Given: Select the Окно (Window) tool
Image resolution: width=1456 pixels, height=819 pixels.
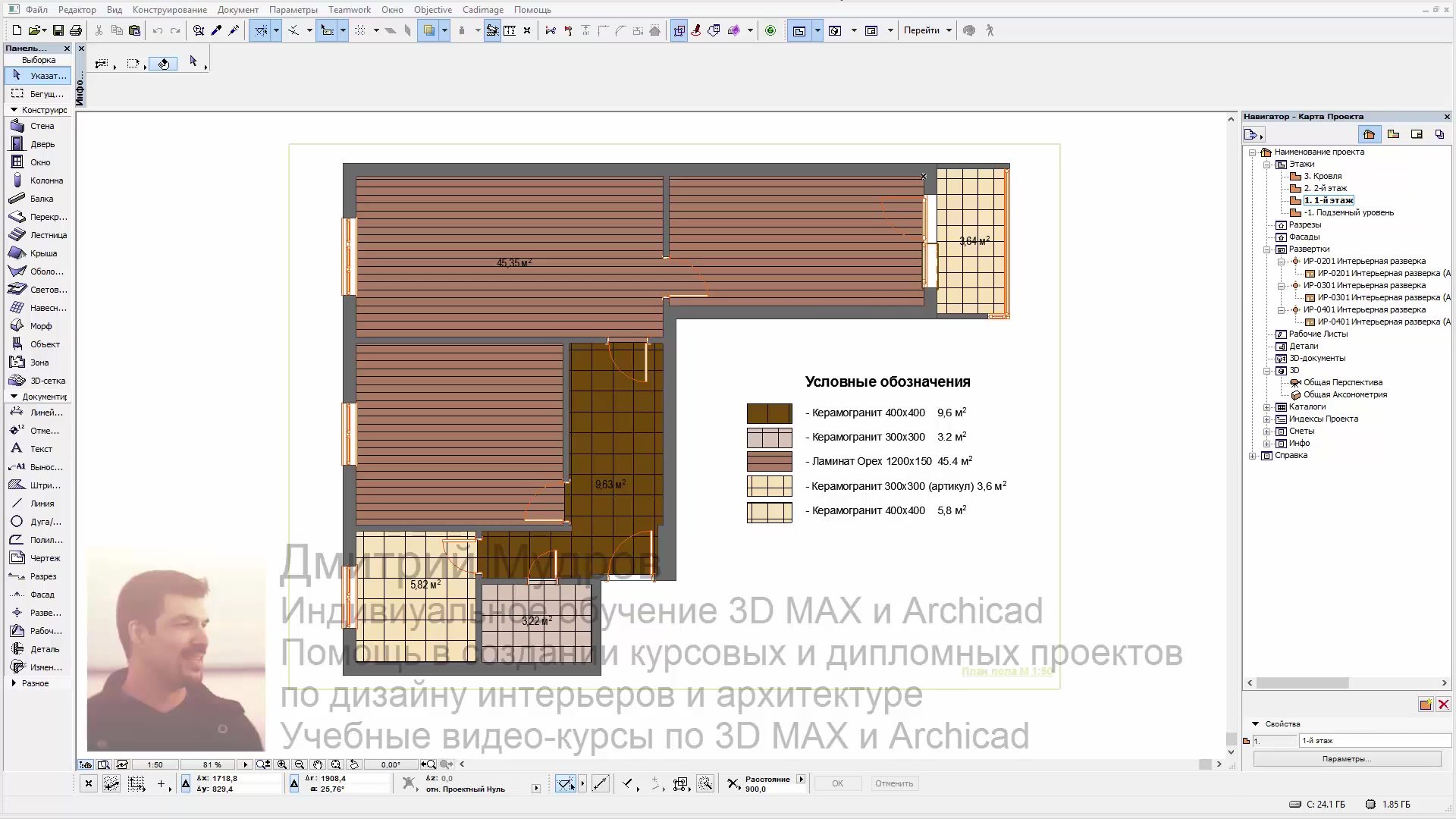Looking at the screenshot, I should pyautogui.click(x=38, y=162).
